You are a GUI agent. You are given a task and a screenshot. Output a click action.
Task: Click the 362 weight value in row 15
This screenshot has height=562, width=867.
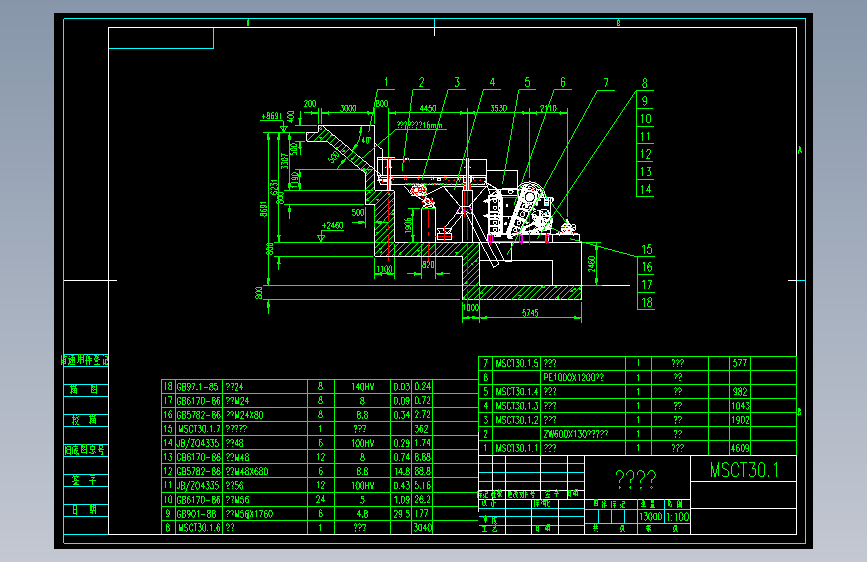click(x=422, y=429)
